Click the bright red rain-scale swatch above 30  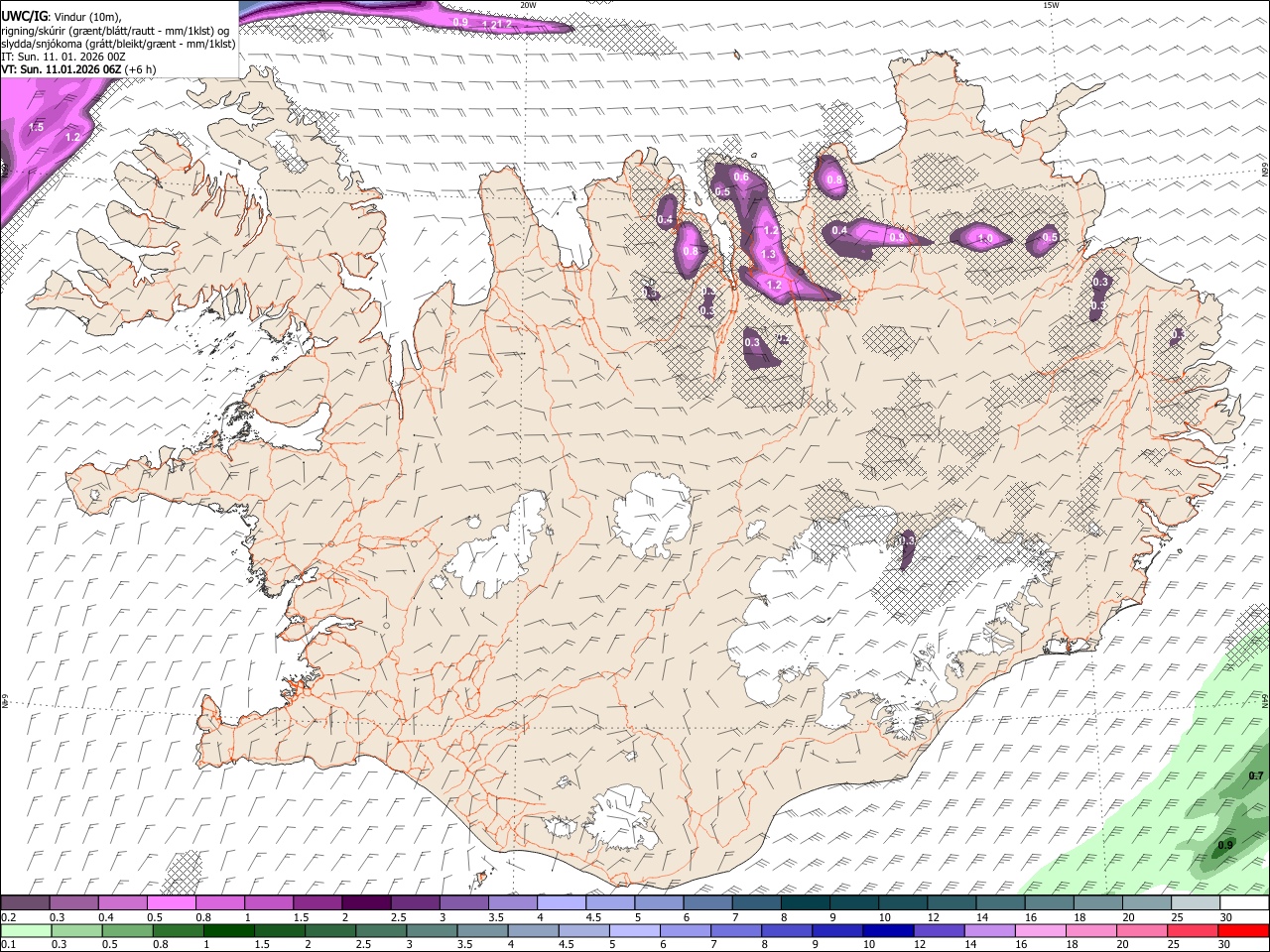[1242, 930]
